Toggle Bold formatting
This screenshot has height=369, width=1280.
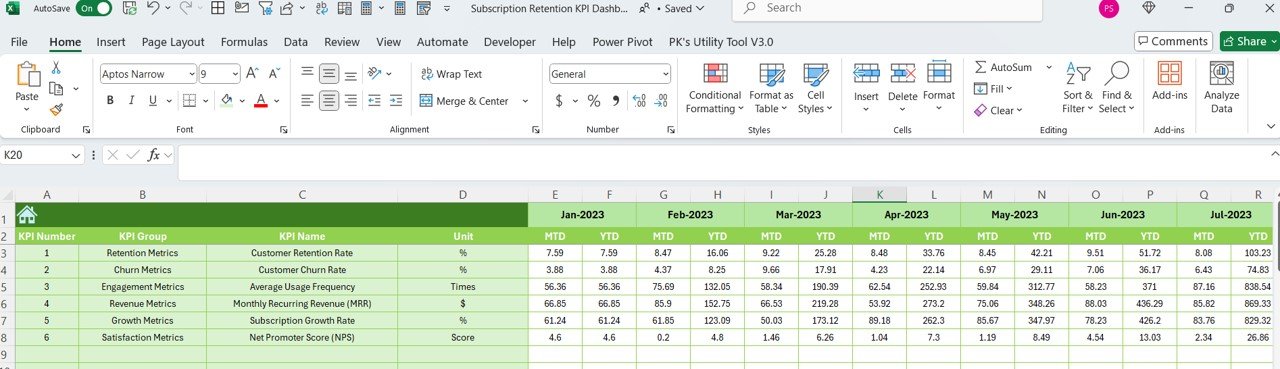click(x=110, y=101)
